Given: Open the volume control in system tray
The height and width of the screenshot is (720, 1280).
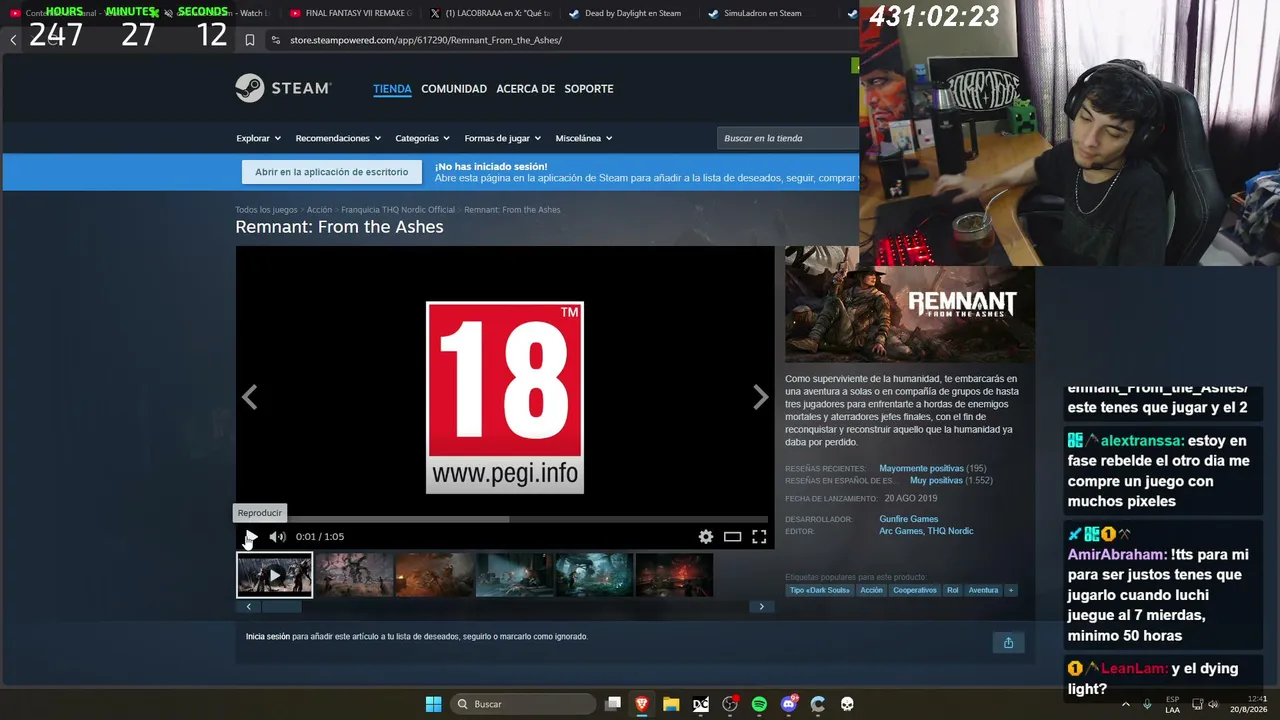Looking at the screenshot, I should (1213, 704).
